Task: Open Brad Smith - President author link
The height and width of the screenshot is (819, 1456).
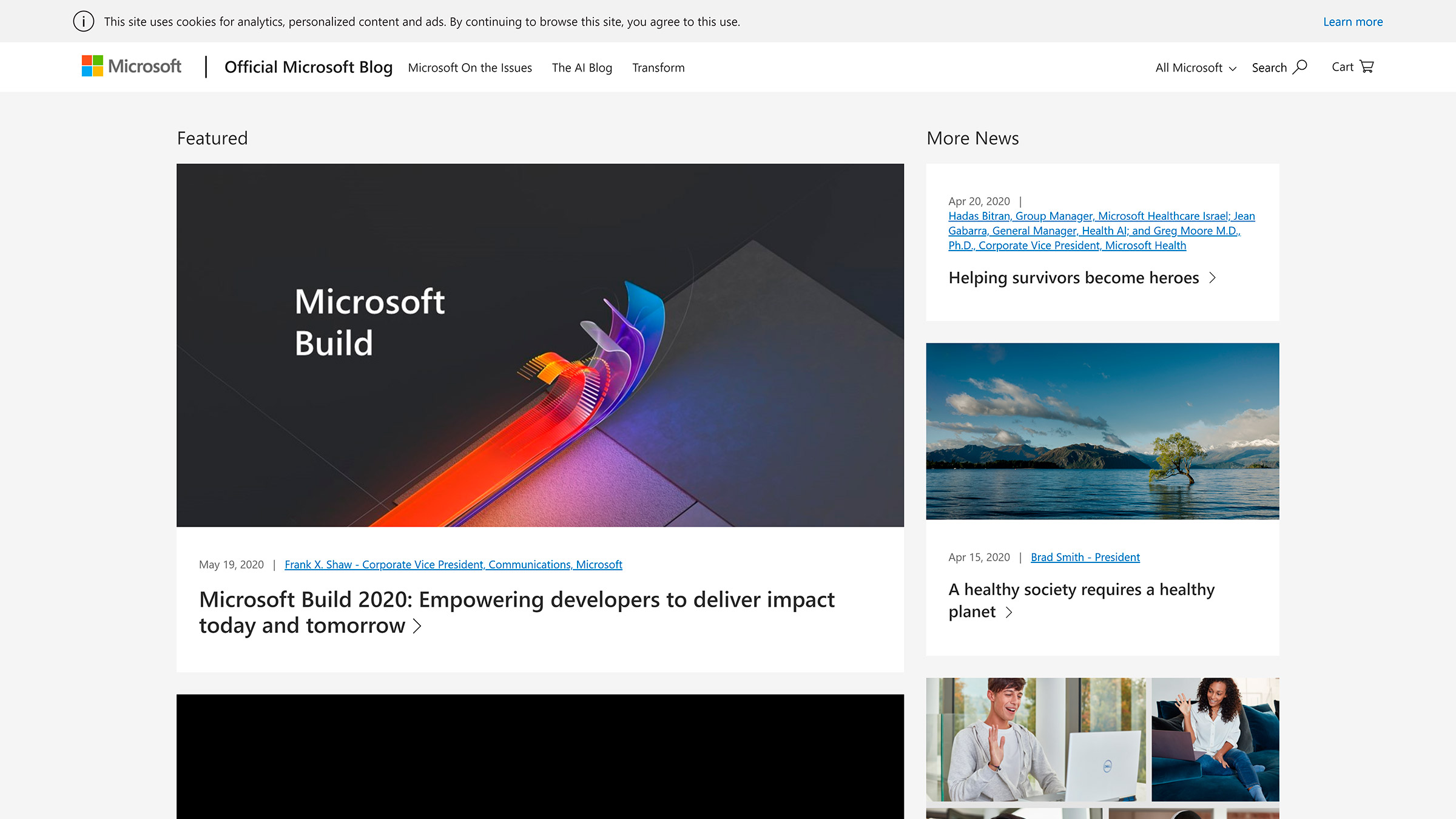Action: (1085, 557)
